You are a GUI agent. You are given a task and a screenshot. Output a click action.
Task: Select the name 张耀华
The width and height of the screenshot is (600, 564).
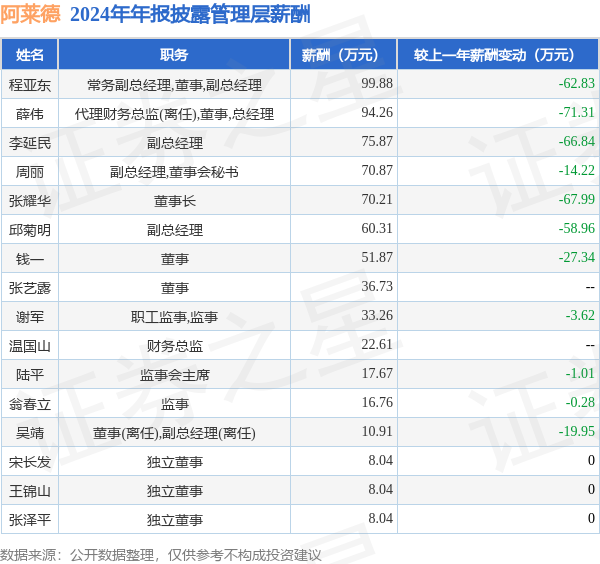pos(30,200)
